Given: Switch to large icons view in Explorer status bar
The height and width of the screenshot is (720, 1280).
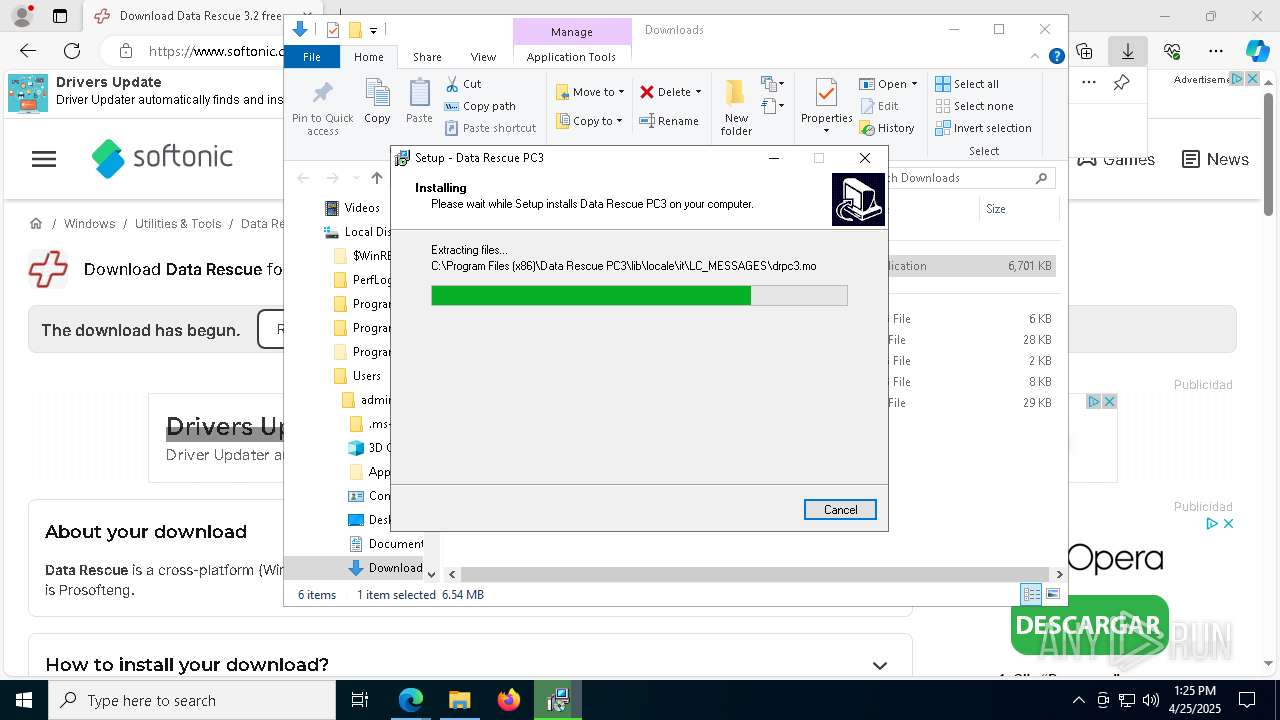Looking at the screenshot, I should click(x=1052, y=594).
